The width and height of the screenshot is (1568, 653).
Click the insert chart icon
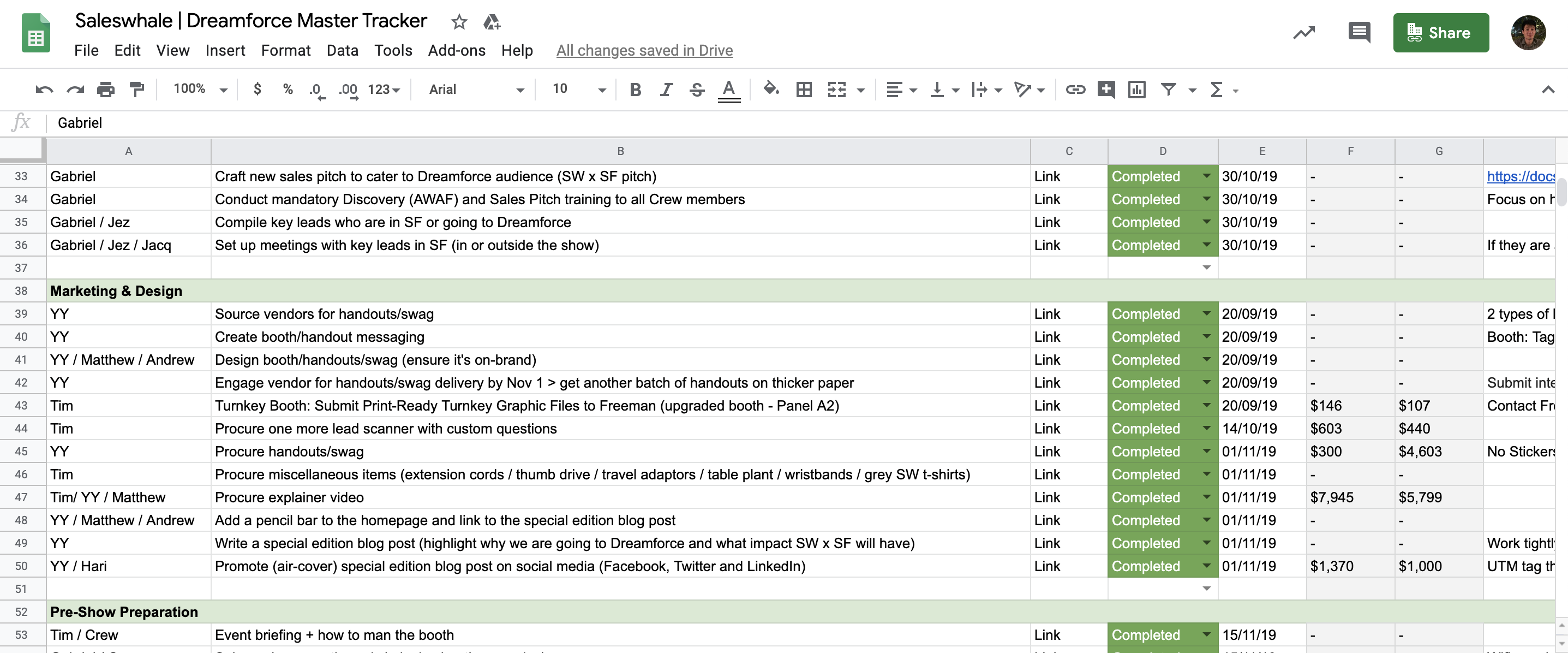point(1136,90)
